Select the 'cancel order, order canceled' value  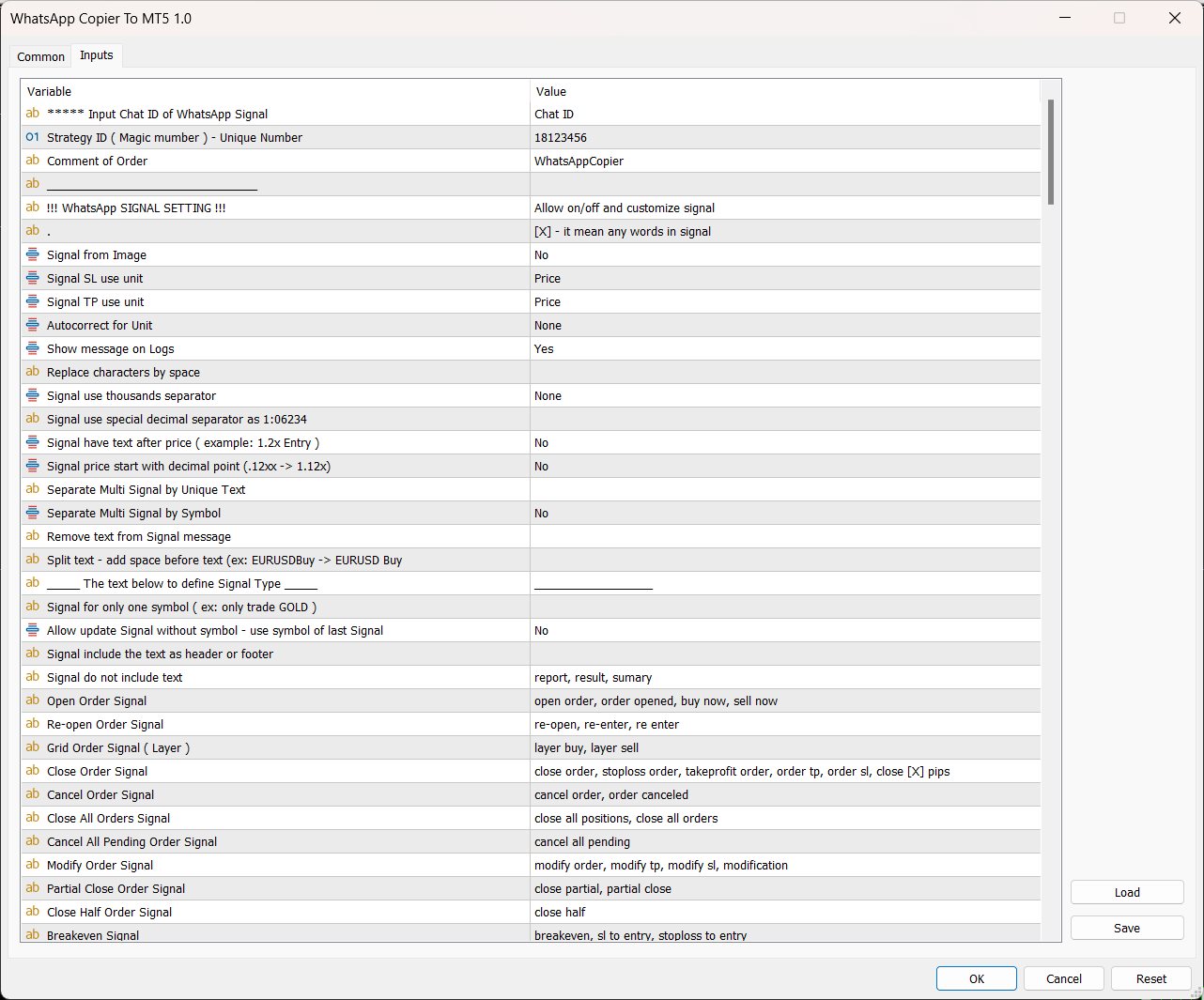point(785,794)
